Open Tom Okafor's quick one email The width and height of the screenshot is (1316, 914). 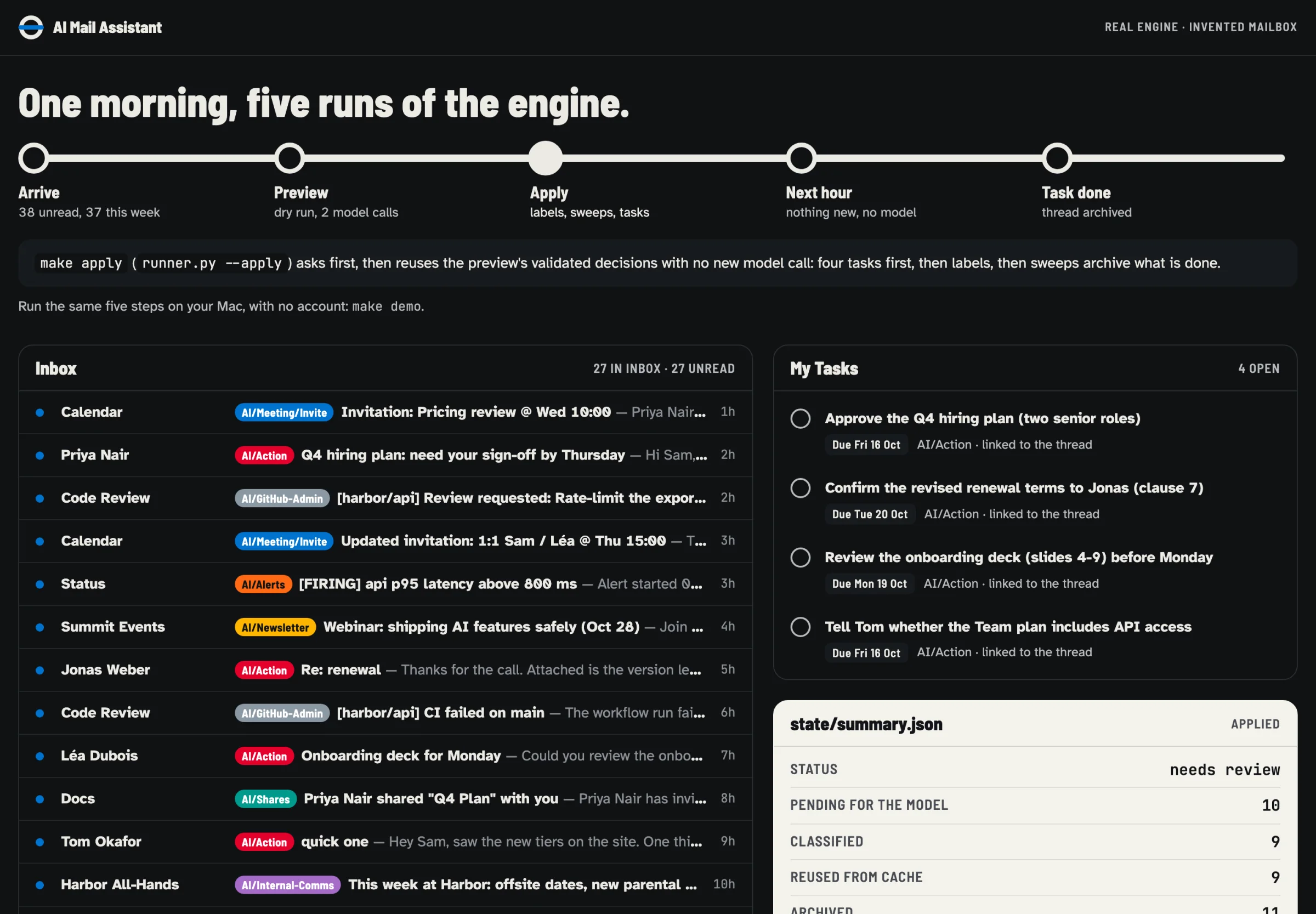[385, 842]
